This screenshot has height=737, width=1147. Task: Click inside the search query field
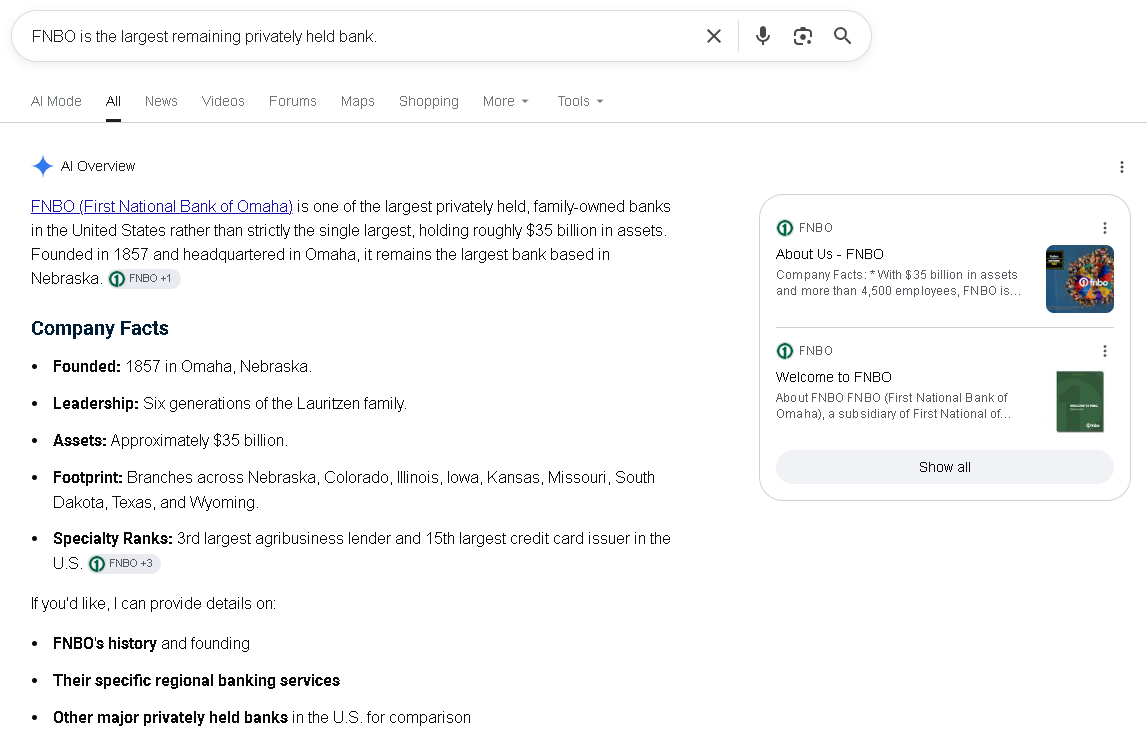(x=358, y=36)
